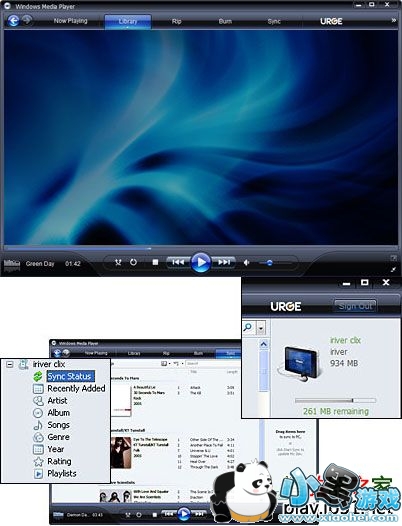Switch to compact mode via corner arrow

(393, 269)
